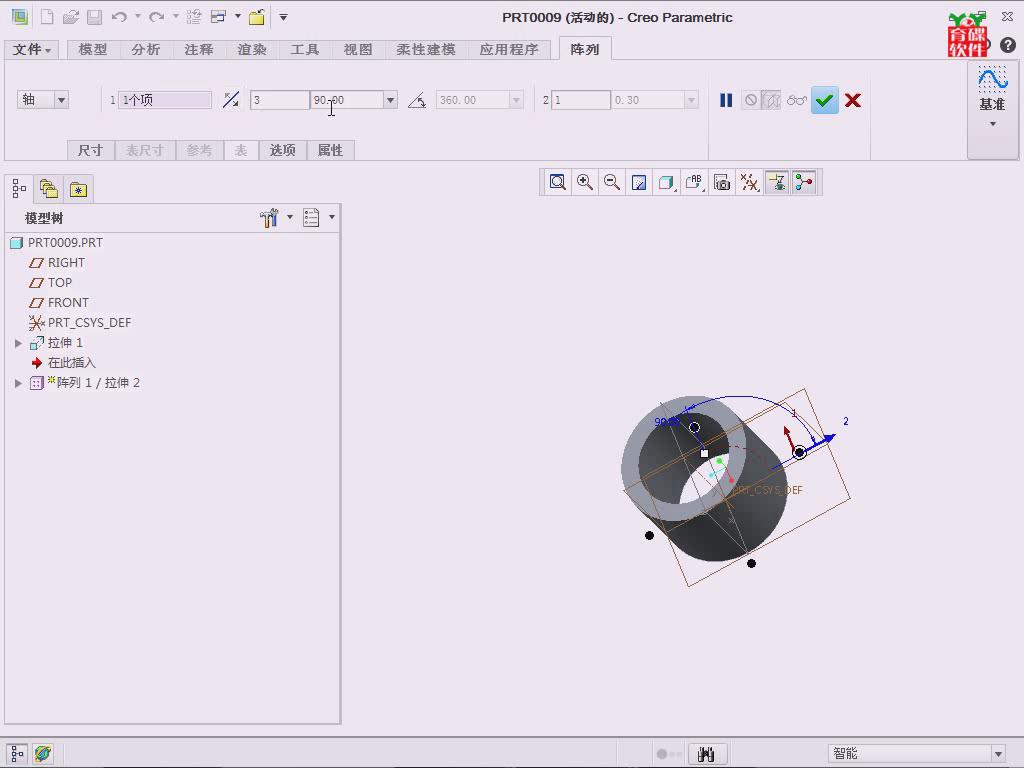Click the New file icon

coord(47,17)
